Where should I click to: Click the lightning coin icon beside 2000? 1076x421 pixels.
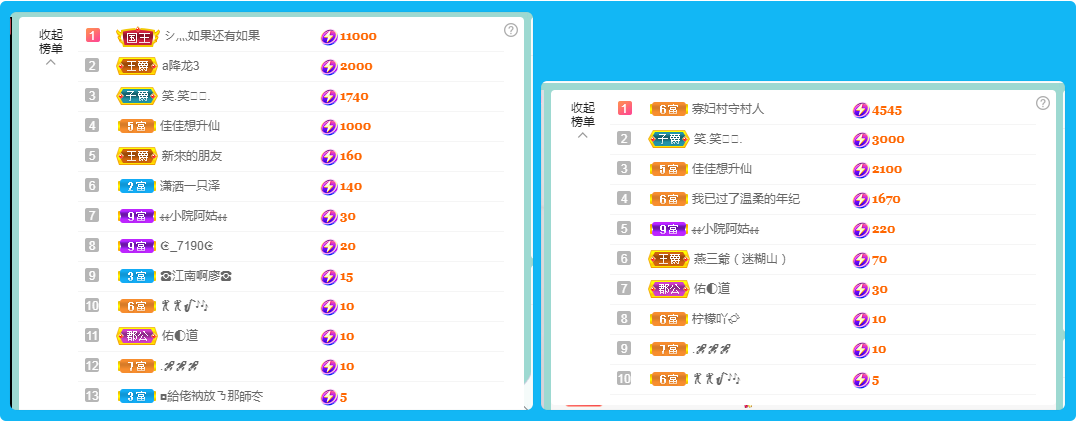329,67
